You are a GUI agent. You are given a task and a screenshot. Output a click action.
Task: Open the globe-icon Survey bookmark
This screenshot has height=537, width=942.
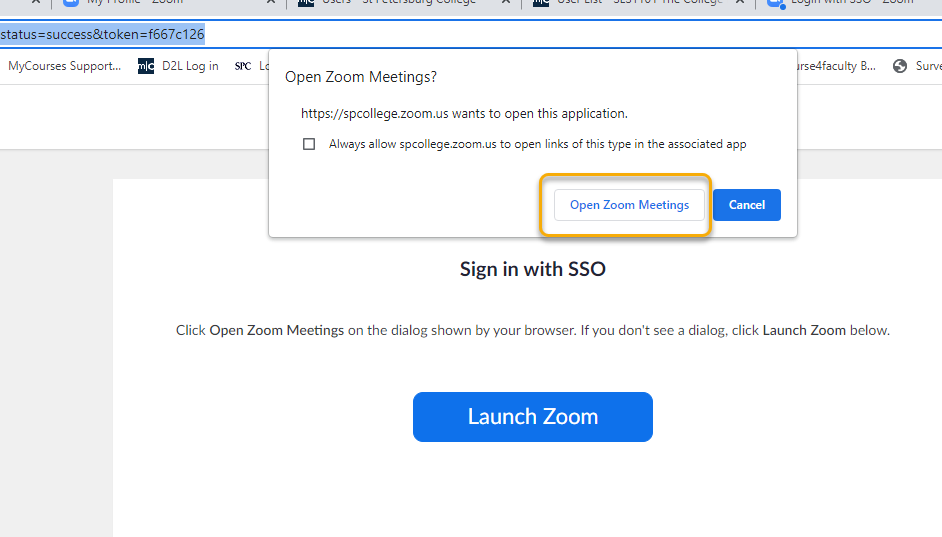[917, 66]
